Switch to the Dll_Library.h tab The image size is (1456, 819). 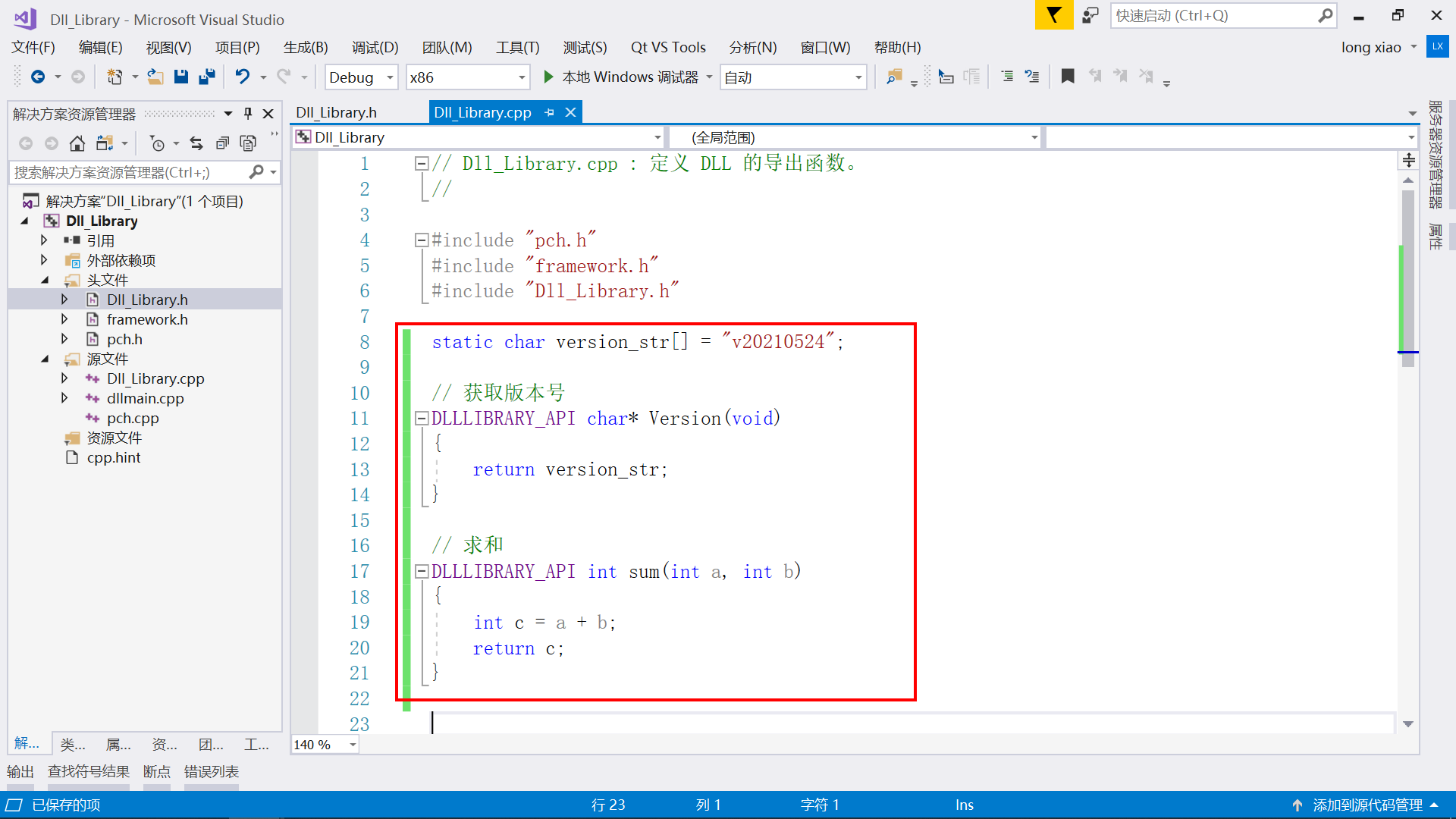pyautogui.click(x=336, y=112)
